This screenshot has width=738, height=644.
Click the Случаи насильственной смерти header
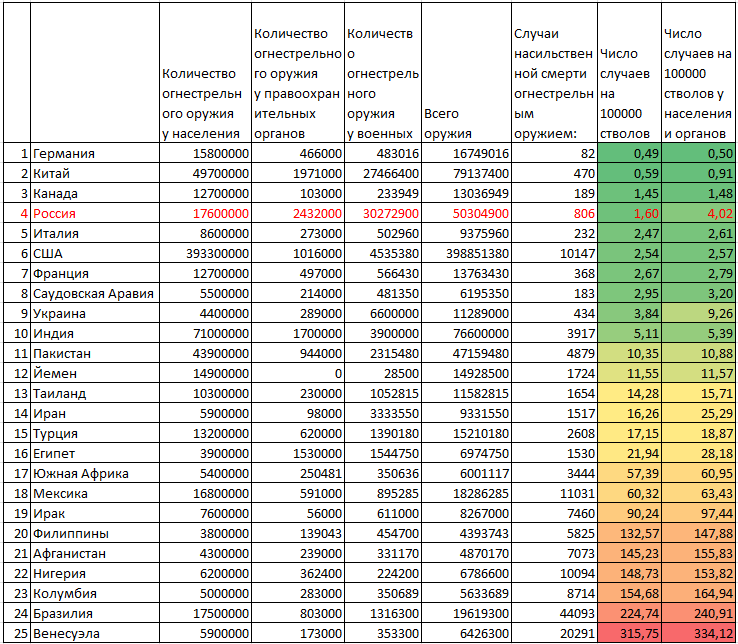(554, 73)
